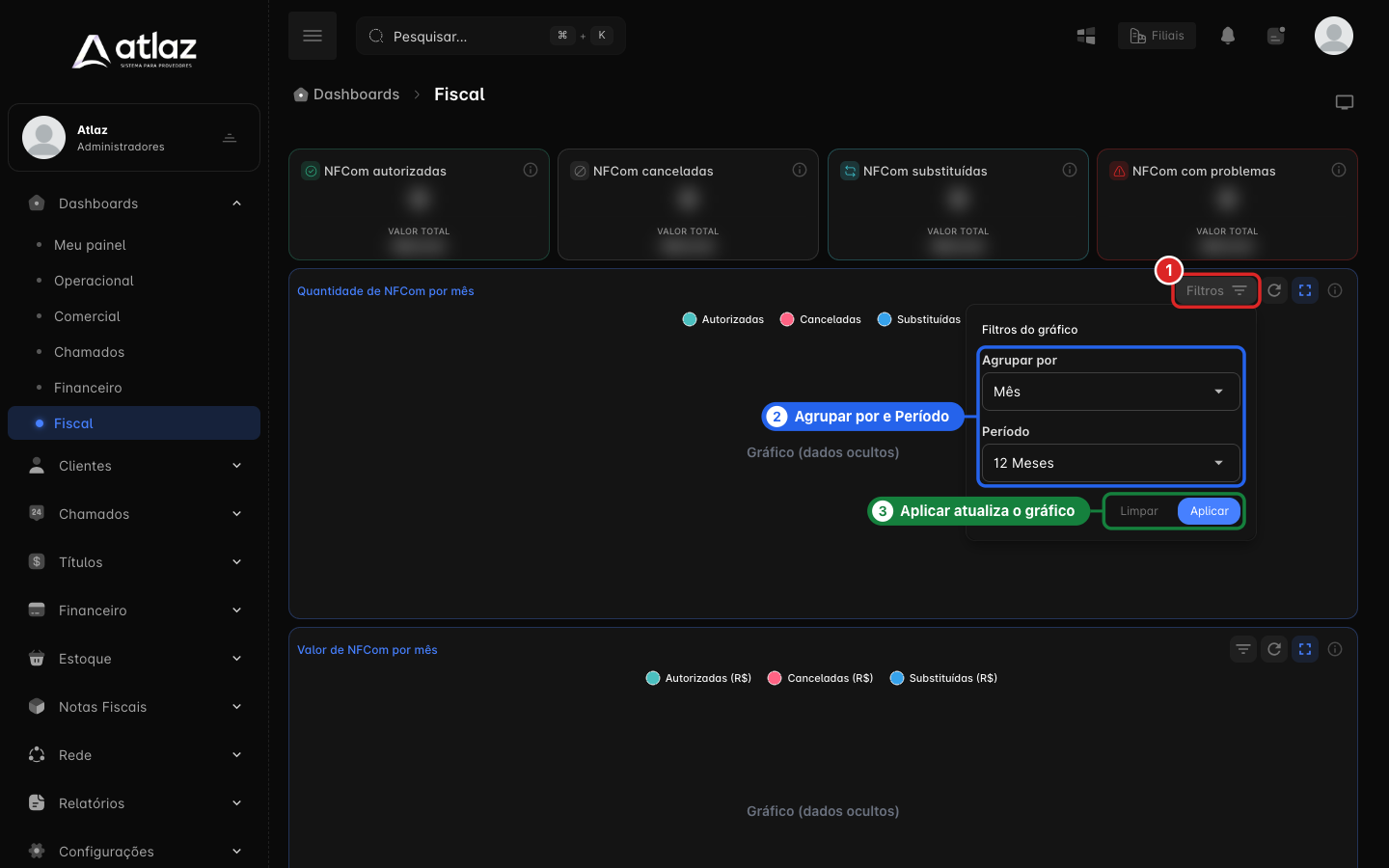Click the Windows logo icon in header

(1086, 36)
